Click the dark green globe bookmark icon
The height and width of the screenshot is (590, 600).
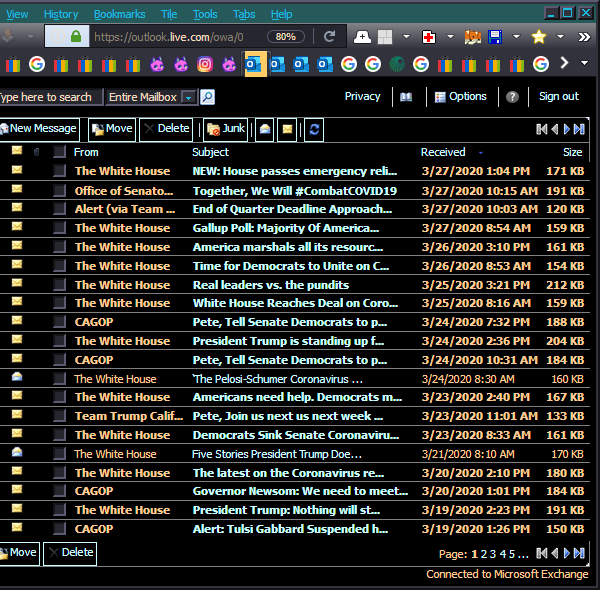coord(397,64)
